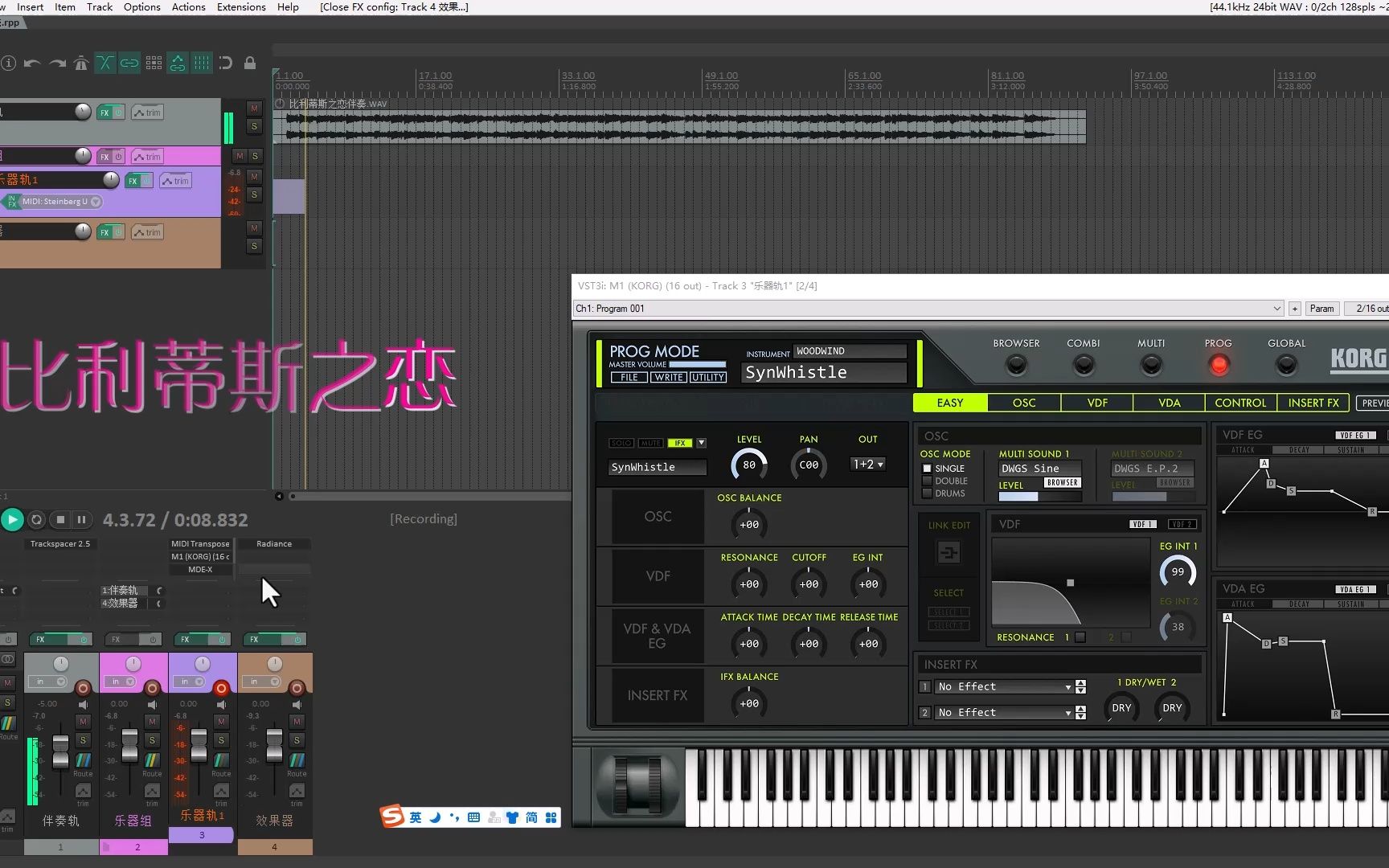This screenshot has width=1389, height=868.
Task: Switch to the VDF tab in M1
Action: (x=1097, y=403)
